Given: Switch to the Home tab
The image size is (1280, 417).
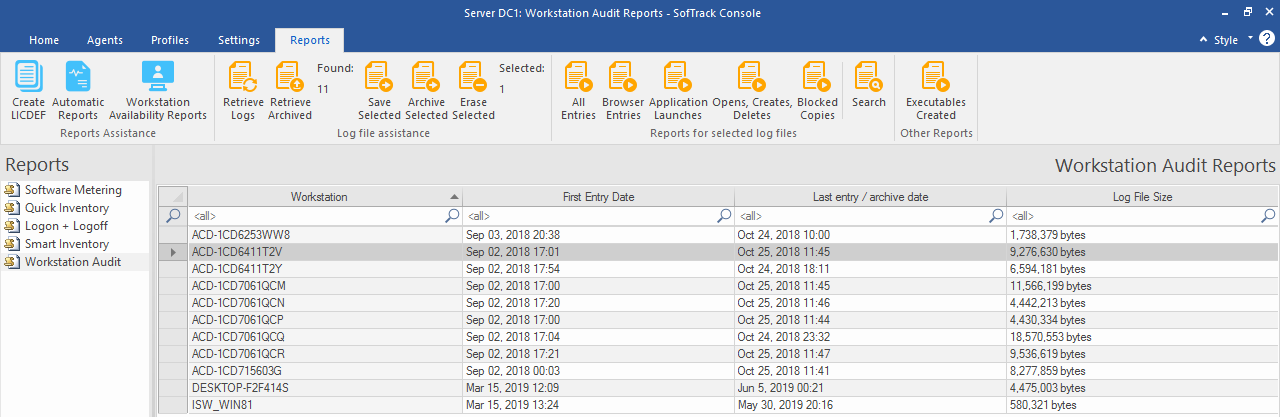Looking at the screenshot, I should click(x=44, y=40).
